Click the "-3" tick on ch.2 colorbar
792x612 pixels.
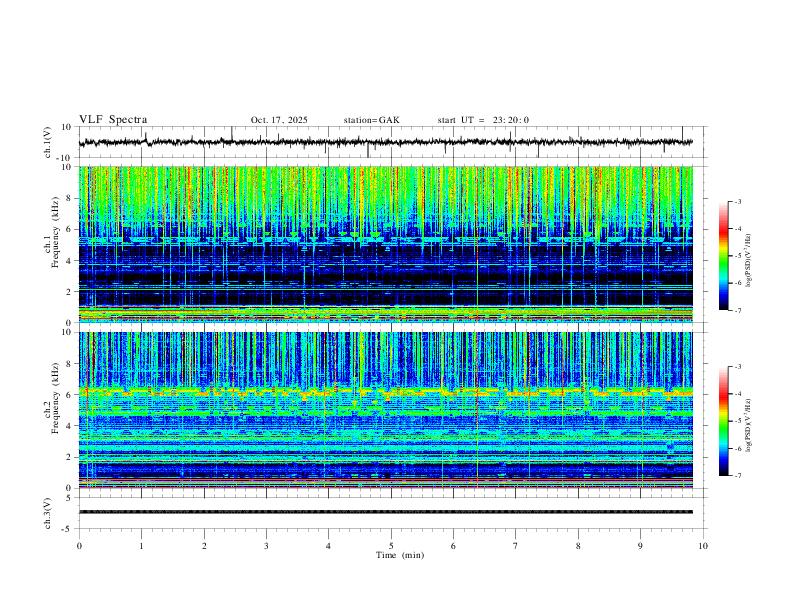coord(738,367)
